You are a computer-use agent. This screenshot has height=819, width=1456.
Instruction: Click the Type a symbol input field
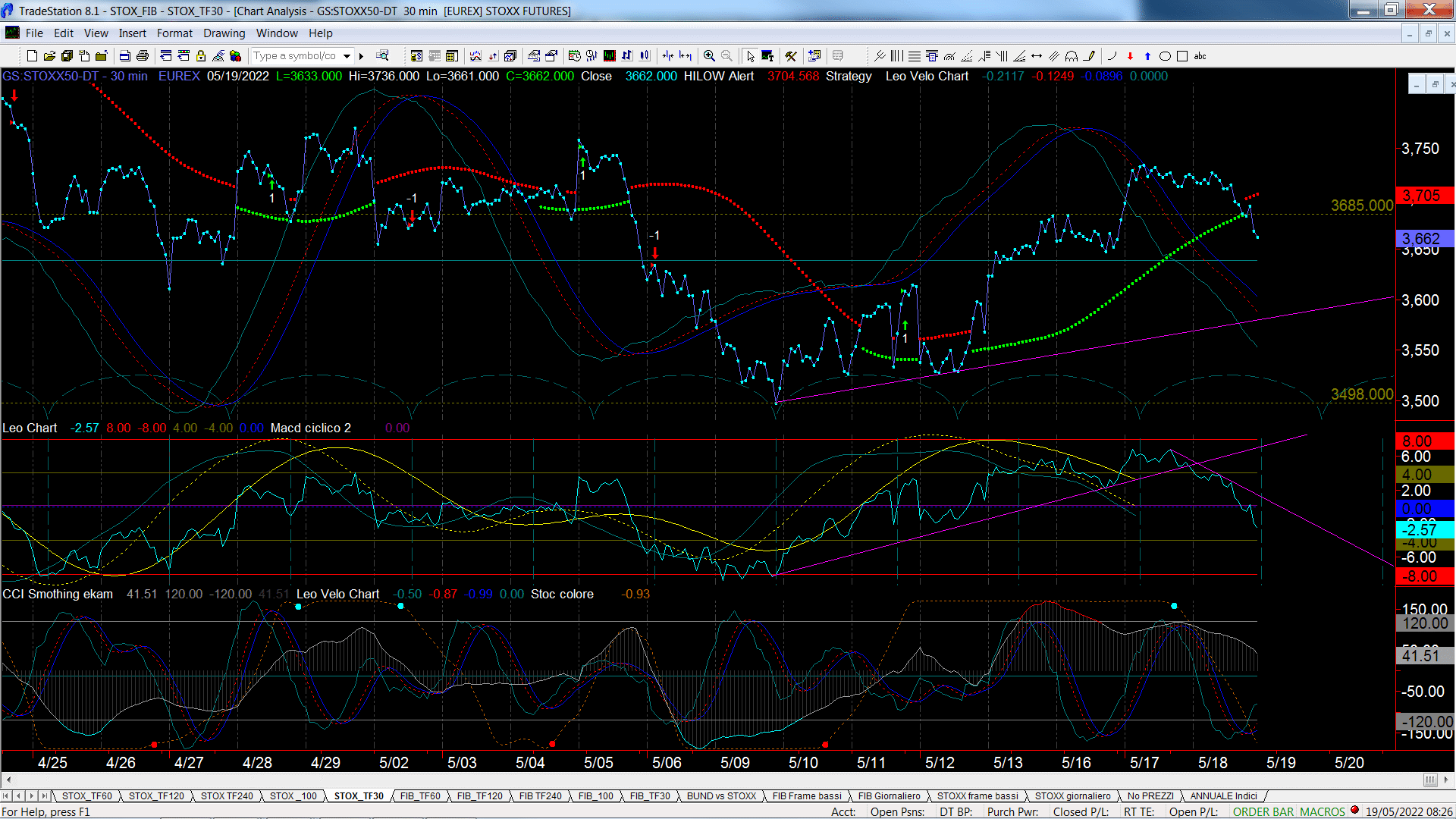[296, 56]
